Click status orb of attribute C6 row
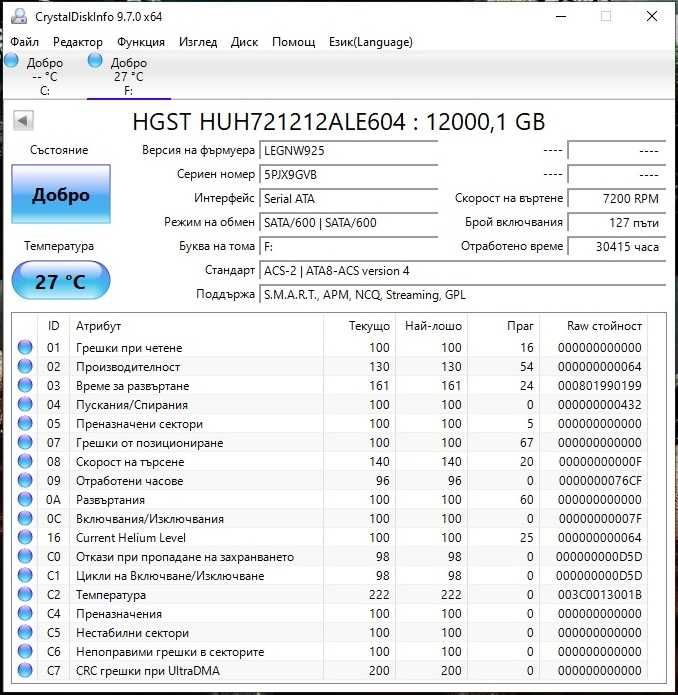The image size is (678, 695). point(25,652)
